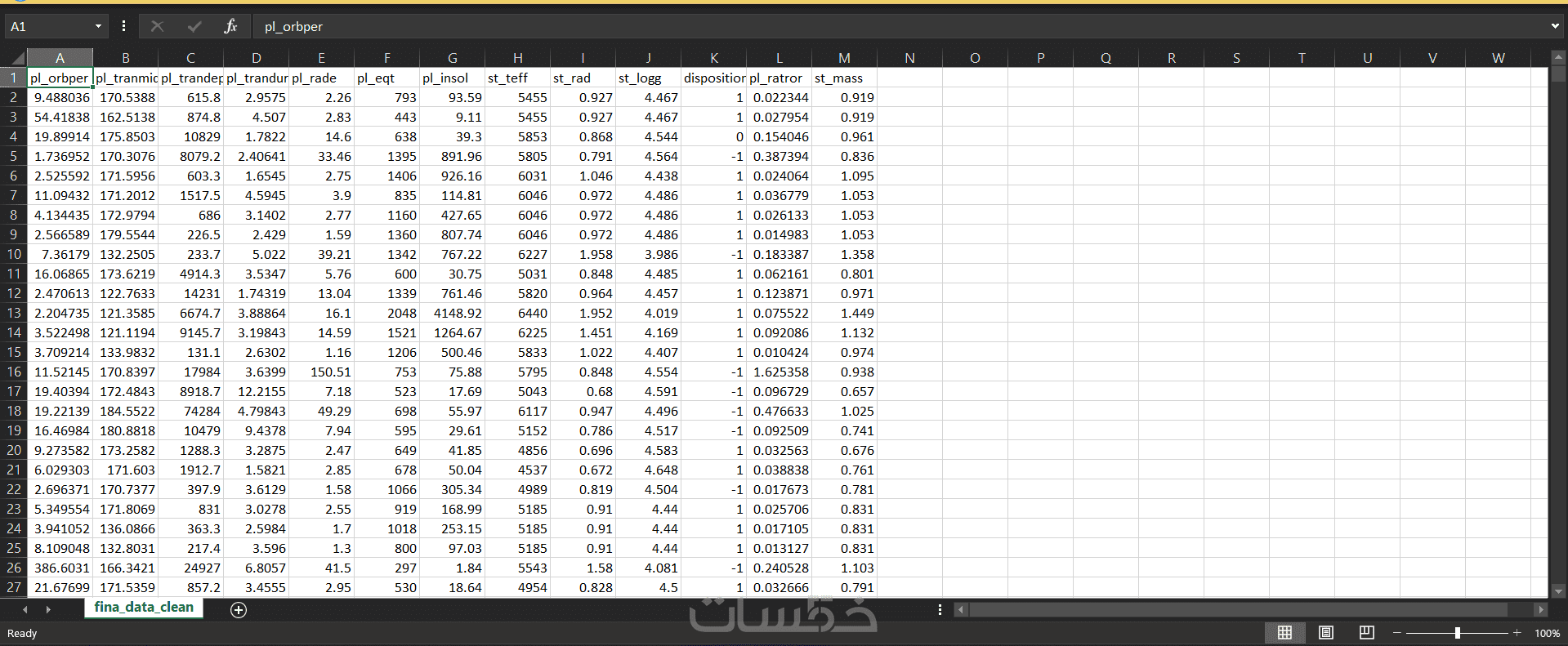Click vertical scrollbar up arrow
This screenshot has width=1568, height=646.
(1558, 57)
